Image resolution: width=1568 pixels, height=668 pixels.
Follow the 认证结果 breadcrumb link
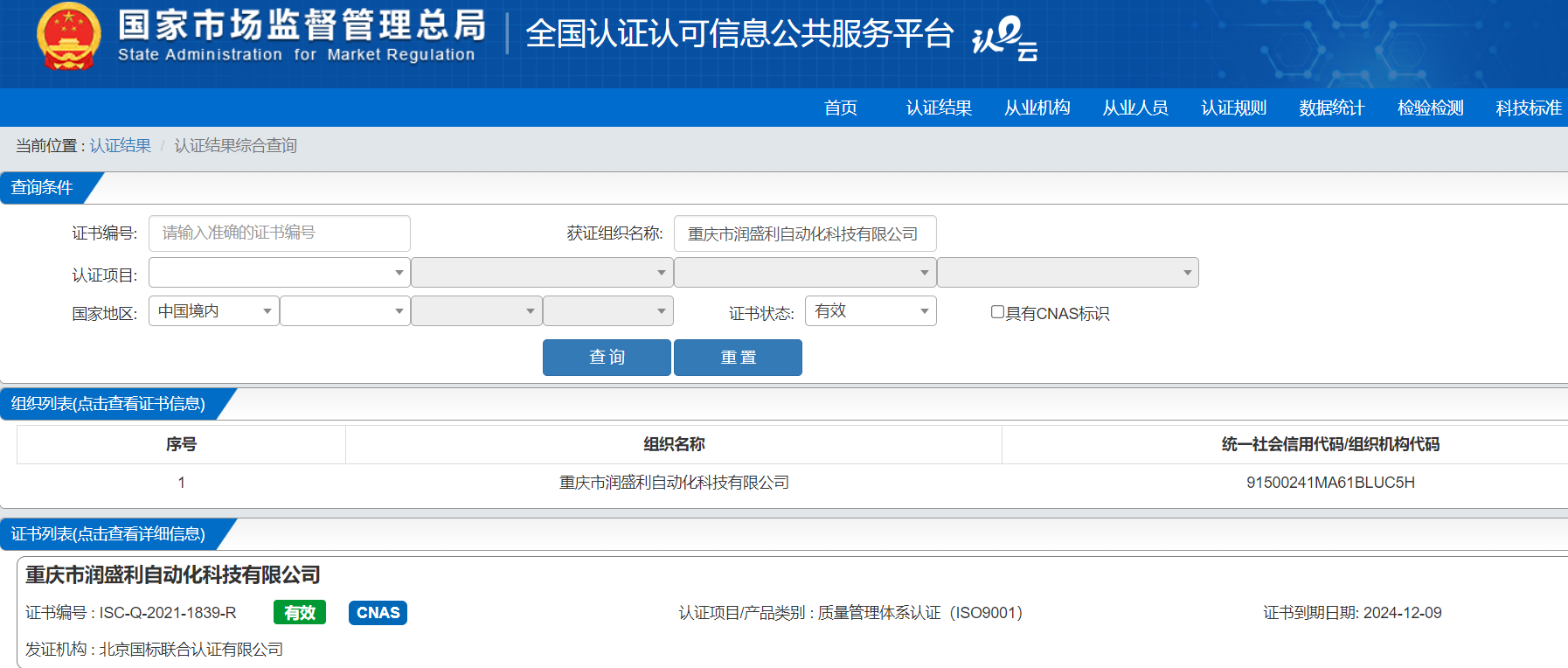point(121,145)
